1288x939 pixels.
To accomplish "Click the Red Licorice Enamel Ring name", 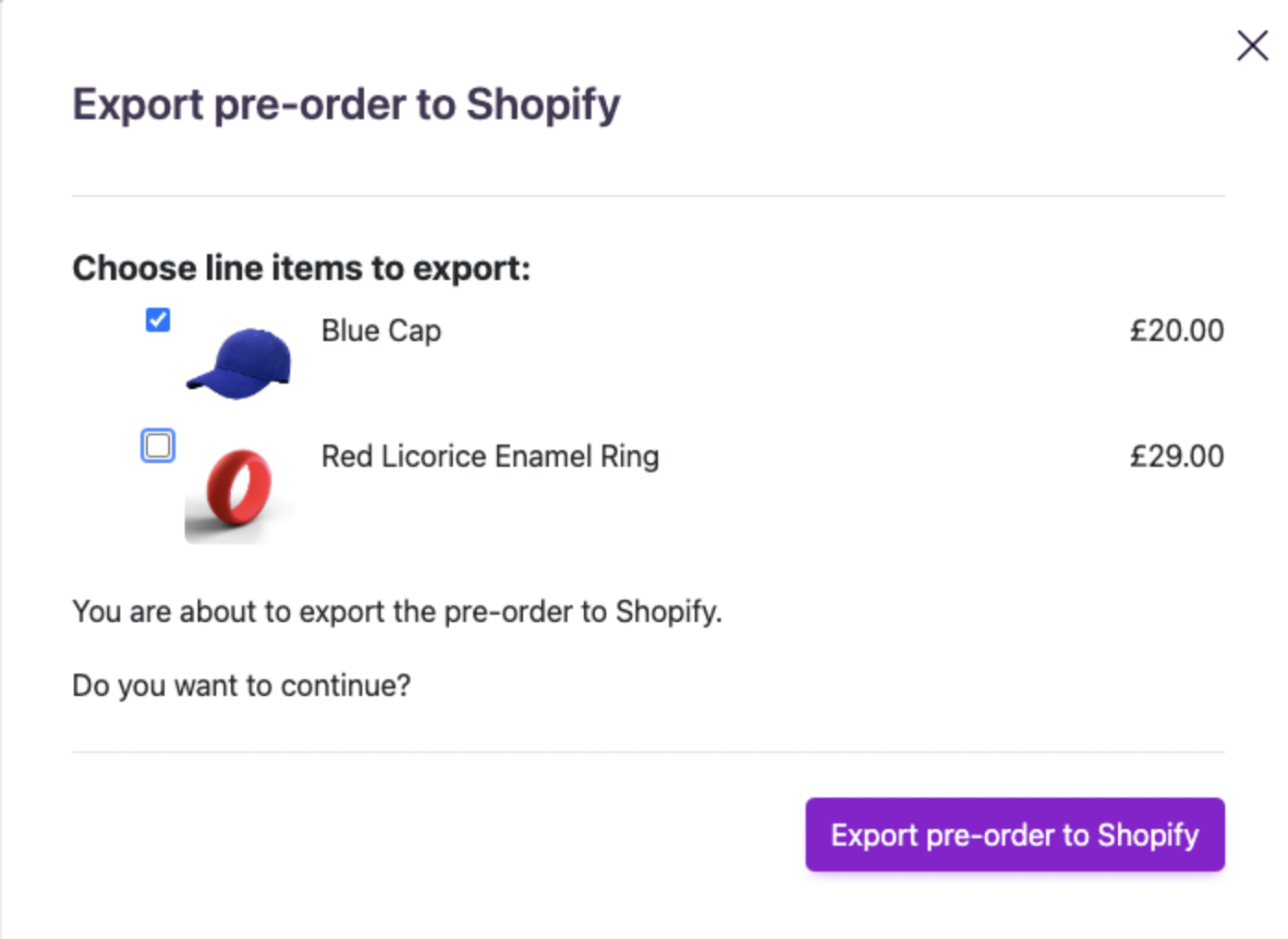I will coord(490,457).
